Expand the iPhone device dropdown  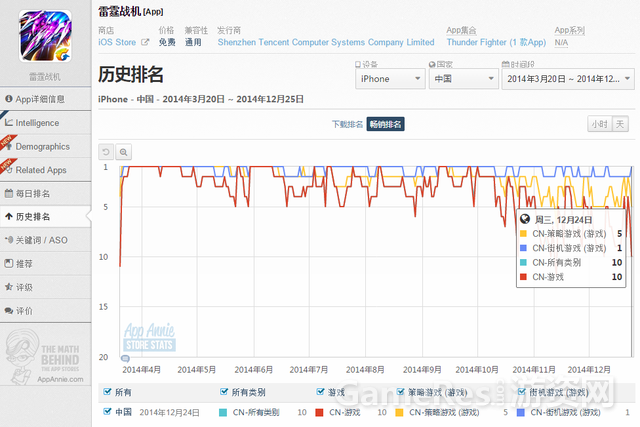(390, 79)
